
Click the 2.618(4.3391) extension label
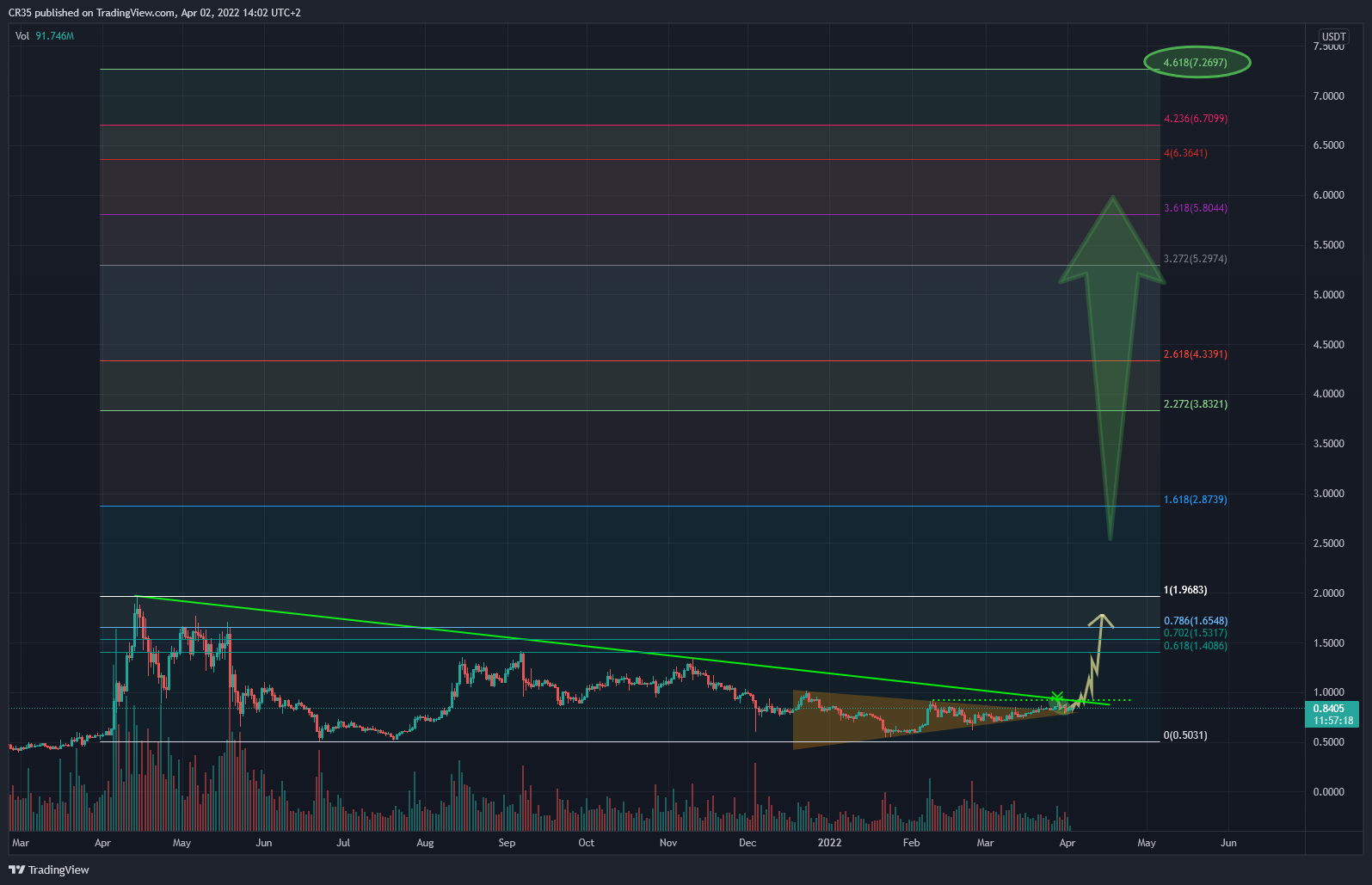pyautogui.click(x=1195, y=354)
